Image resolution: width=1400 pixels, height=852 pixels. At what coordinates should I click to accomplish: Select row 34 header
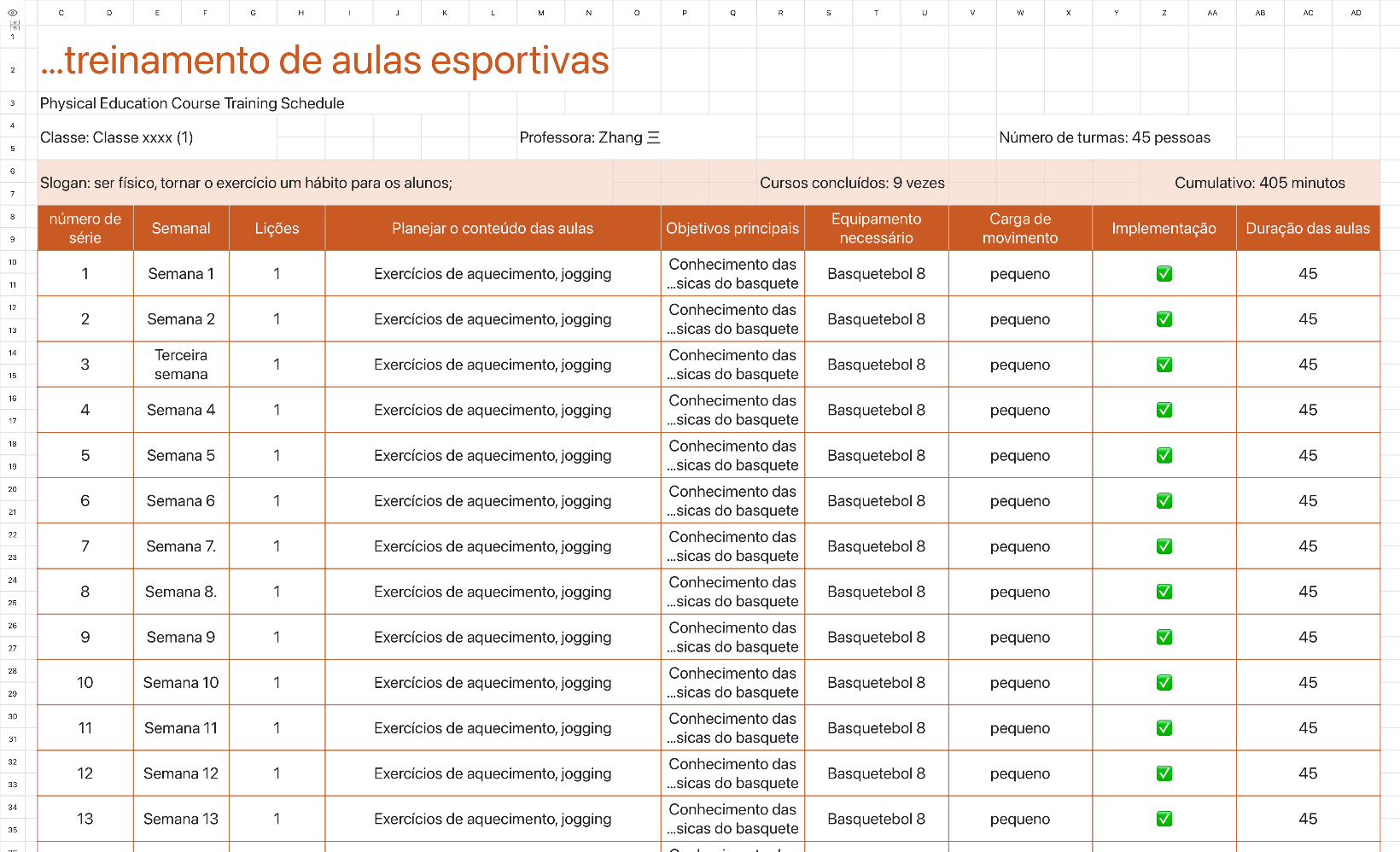(13, 807)
